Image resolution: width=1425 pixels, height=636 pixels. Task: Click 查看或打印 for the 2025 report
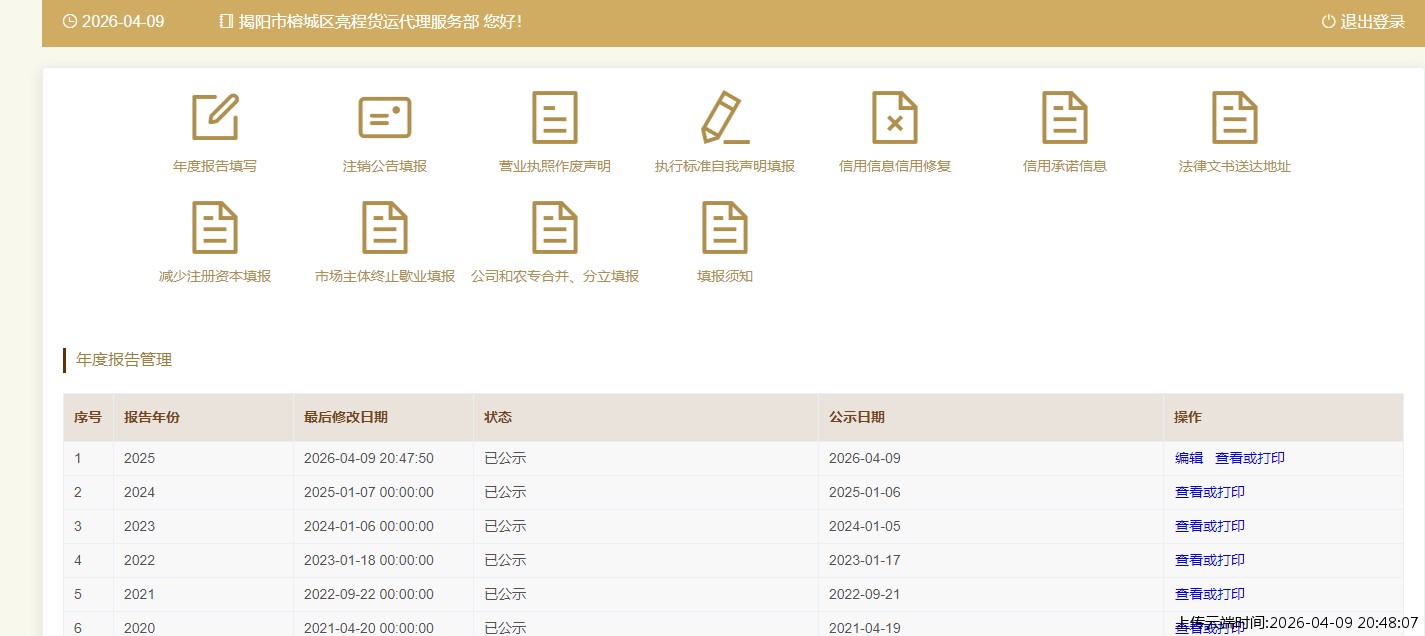(1249, 458)
